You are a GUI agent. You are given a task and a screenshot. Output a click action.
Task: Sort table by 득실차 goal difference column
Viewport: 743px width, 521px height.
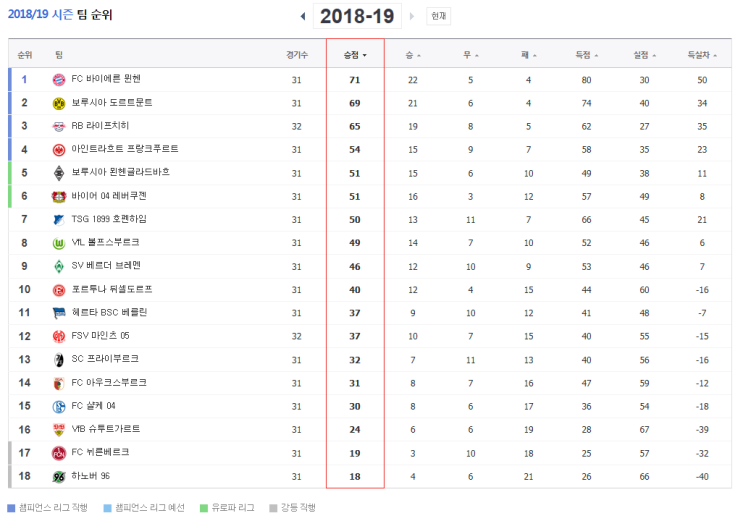click(x=702, y=55)
